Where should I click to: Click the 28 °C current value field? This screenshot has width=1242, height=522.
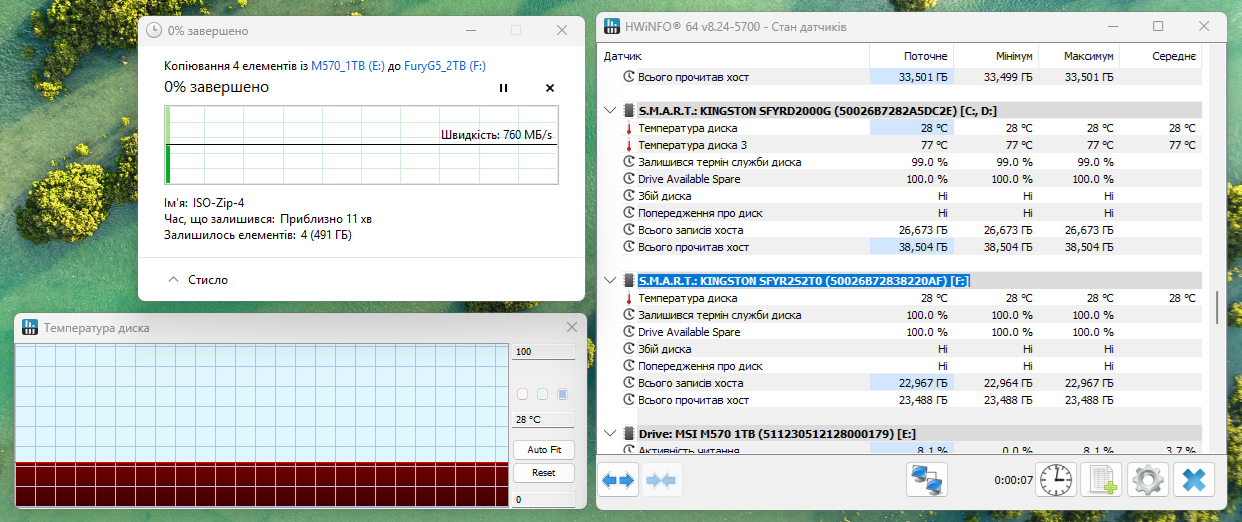pos(544,421)
